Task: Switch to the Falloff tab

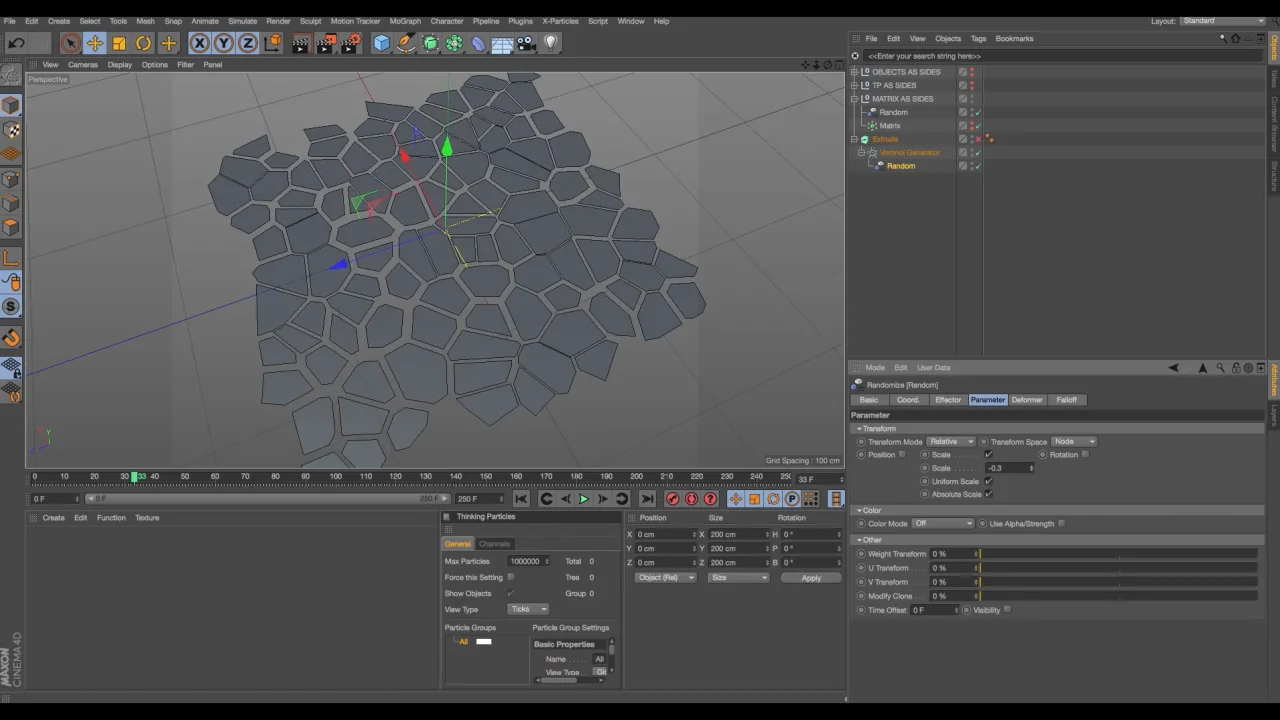Action: point(1066,400)
